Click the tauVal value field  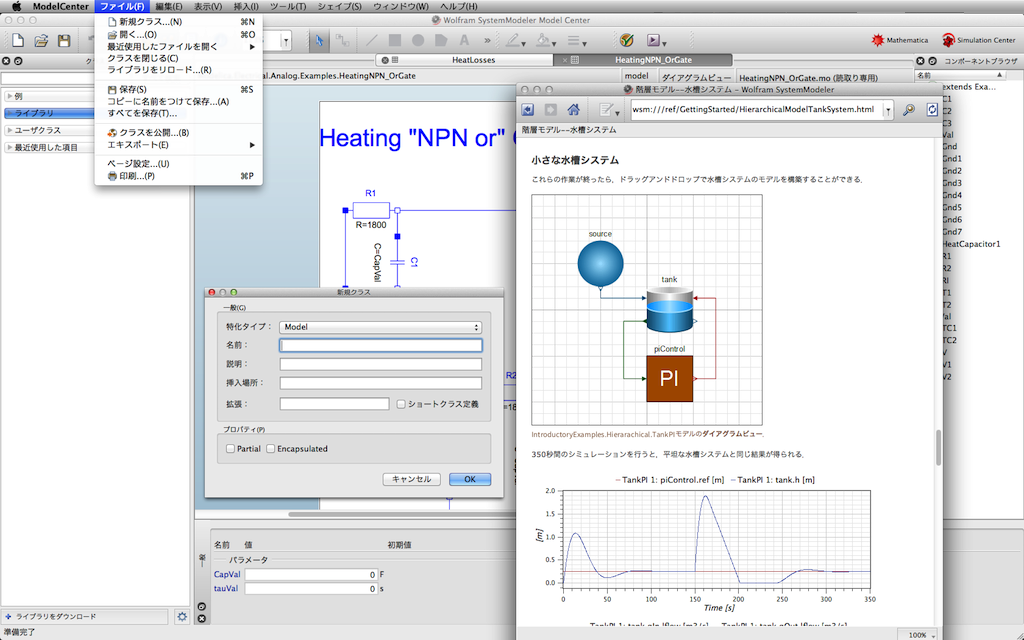pyautogui.click(x=311, y=588)
